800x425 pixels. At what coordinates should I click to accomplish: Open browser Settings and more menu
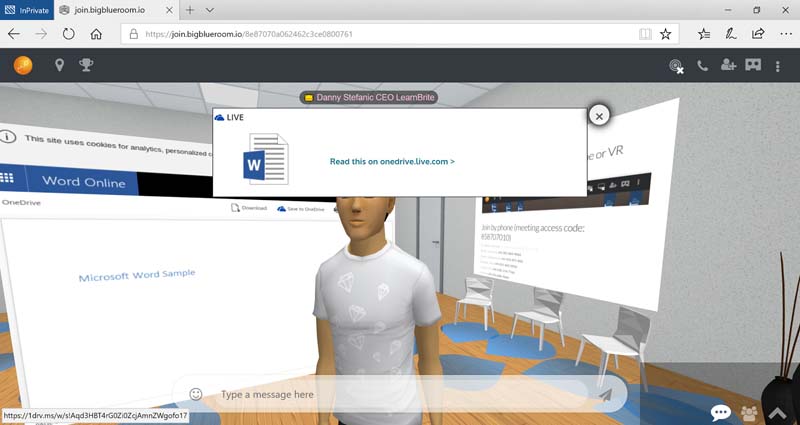786,34
